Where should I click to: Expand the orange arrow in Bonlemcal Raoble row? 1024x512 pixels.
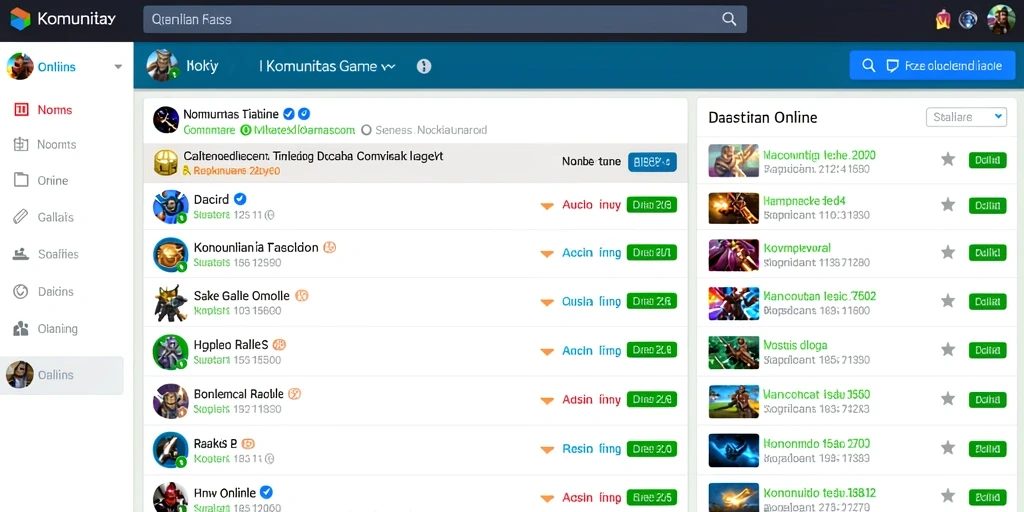(x=547, y=400)
